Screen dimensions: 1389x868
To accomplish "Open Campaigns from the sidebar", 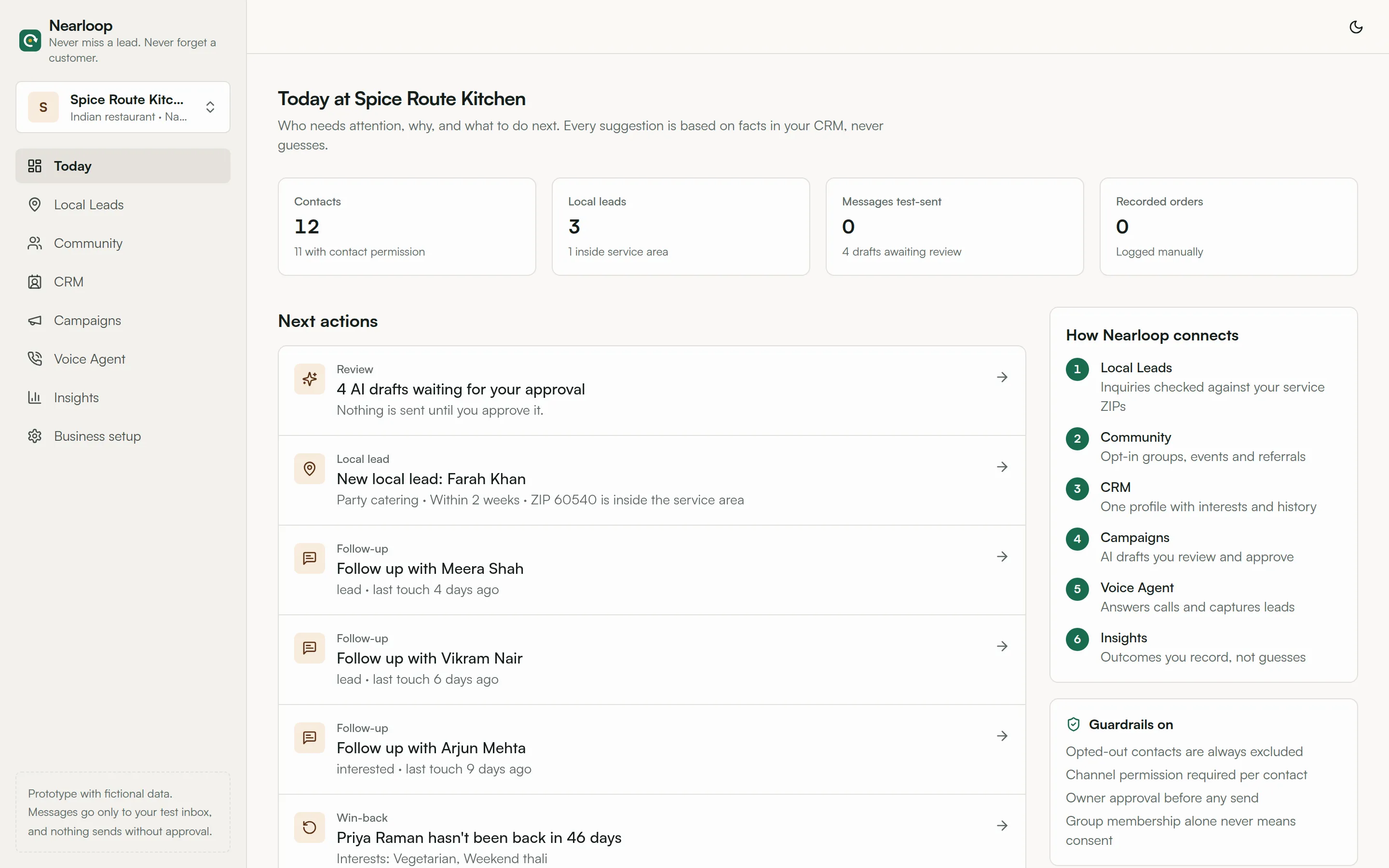I will [123, 320].
